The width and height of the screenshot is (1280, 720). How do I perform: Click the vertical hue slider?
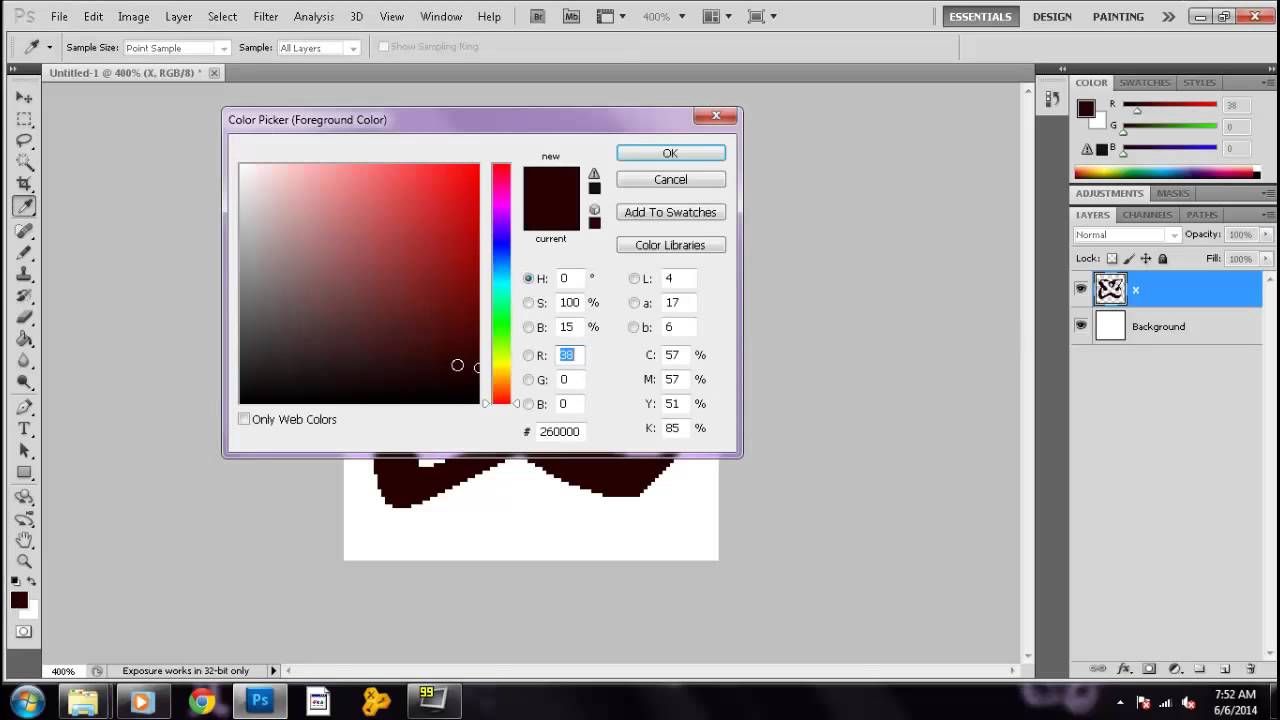click(x=502, y=280)
